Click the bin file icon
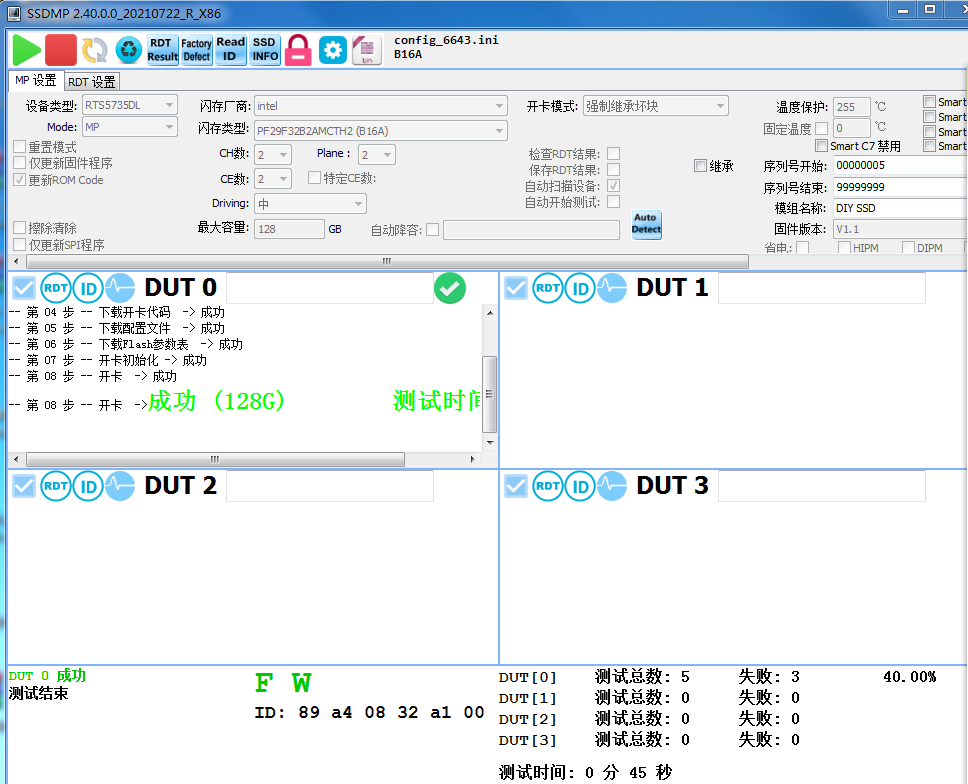The width and height of the screenshot is (968, 784). point(366,50)
